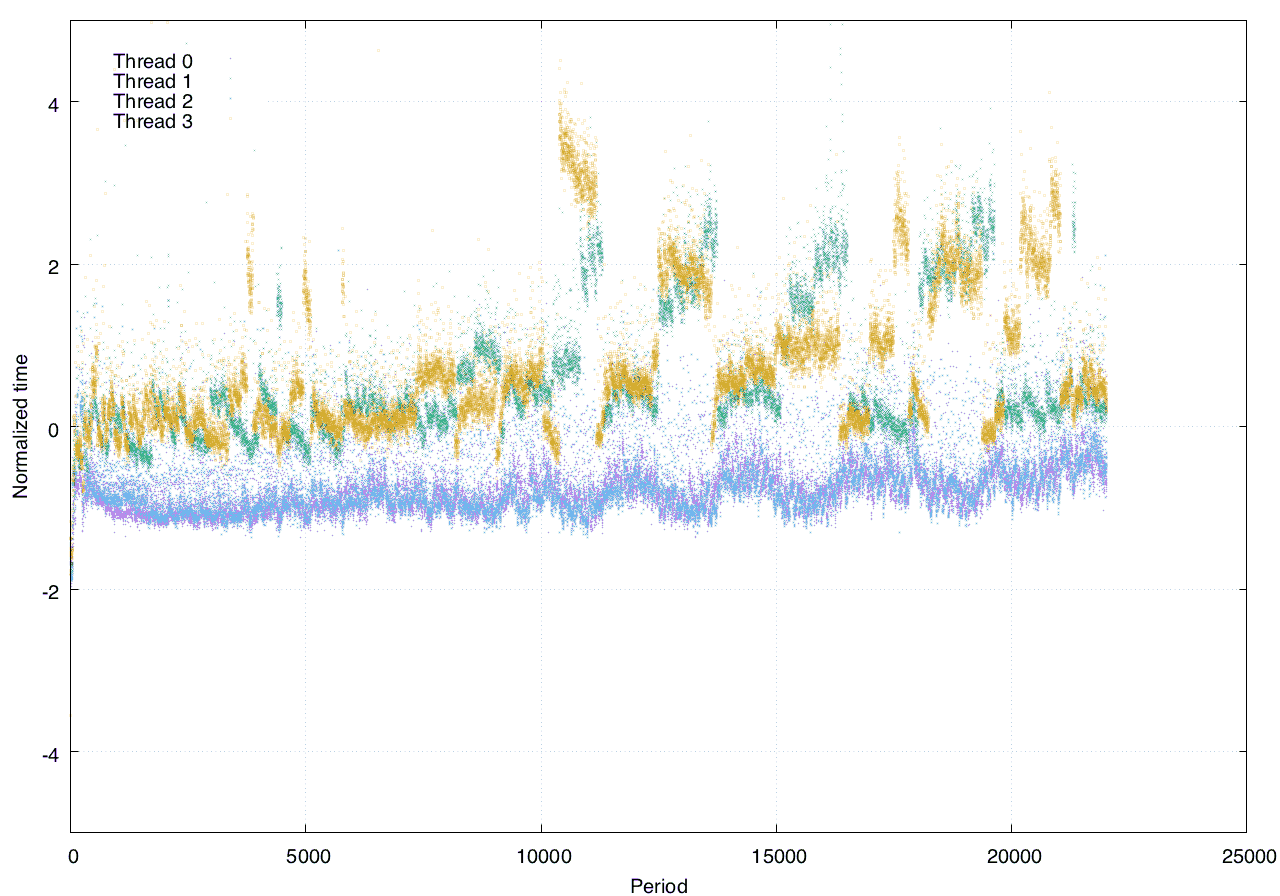Click the y-axis tick label 0
1280x896 pixels.
coord(53,428)
